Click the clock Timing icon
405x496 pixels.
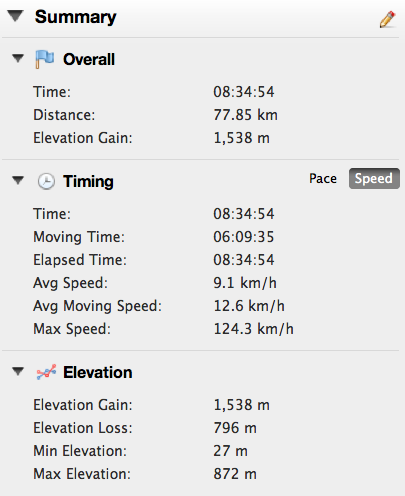pyautogui.click(x=46, y=182)
